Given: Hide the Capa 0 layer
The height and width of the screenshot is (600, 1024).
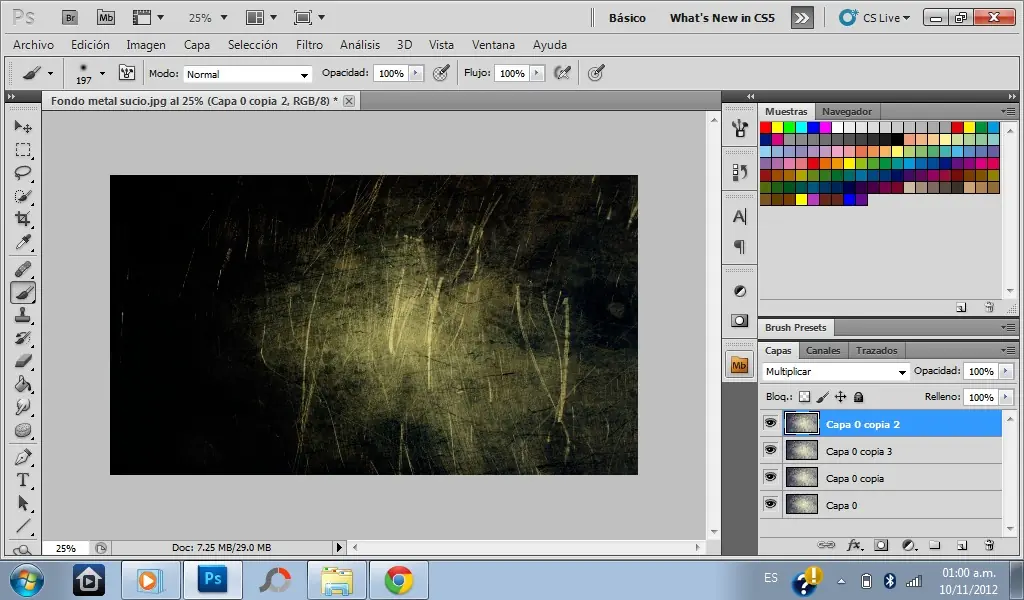Looking at the screenshot, I should [770, 505].
